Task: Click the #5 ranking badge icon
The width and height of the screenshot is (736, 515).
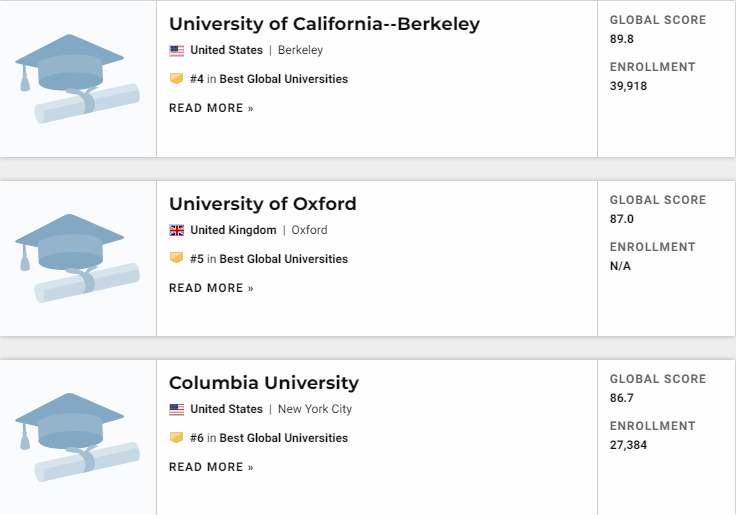Action: click(x=176, y=258)
